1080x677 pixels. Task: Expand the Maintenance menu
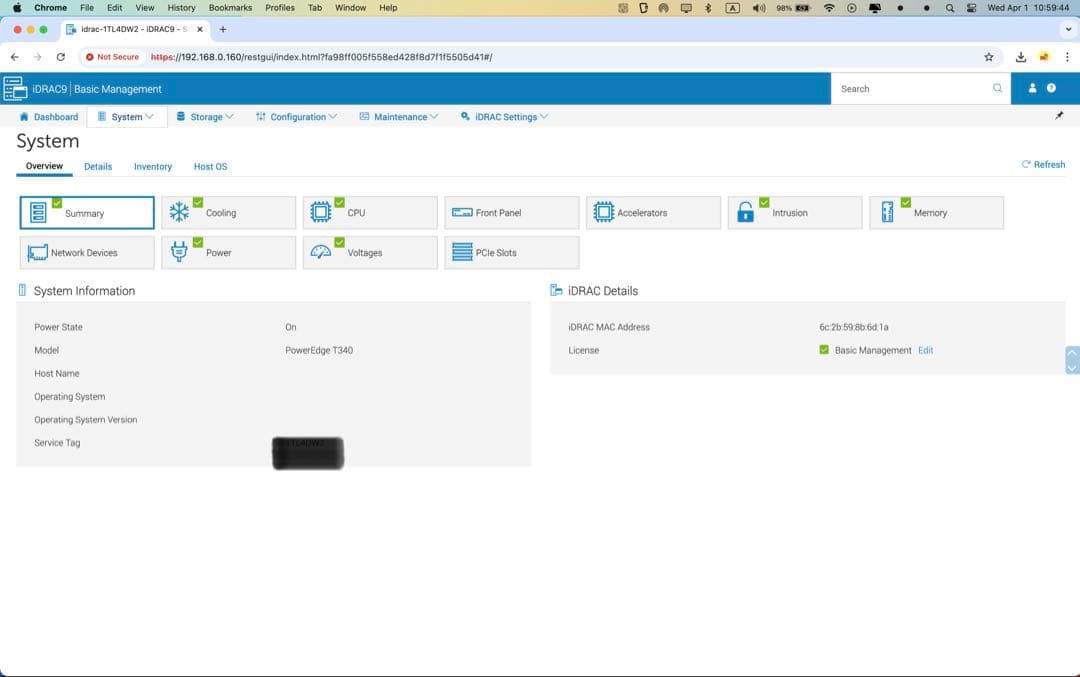coord(399,117)
